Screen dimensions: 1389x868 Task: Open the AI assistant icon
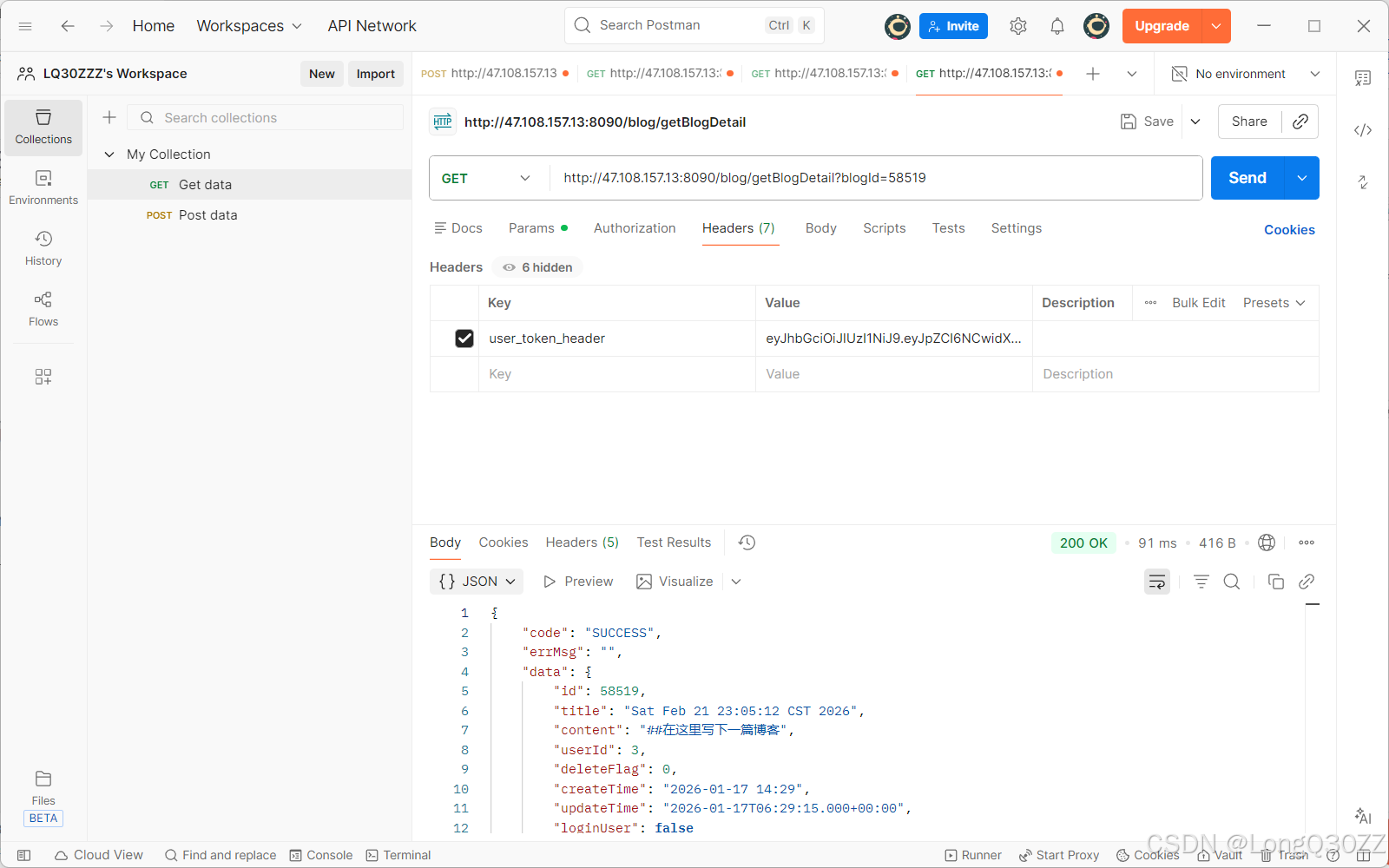pos(1363,816)
